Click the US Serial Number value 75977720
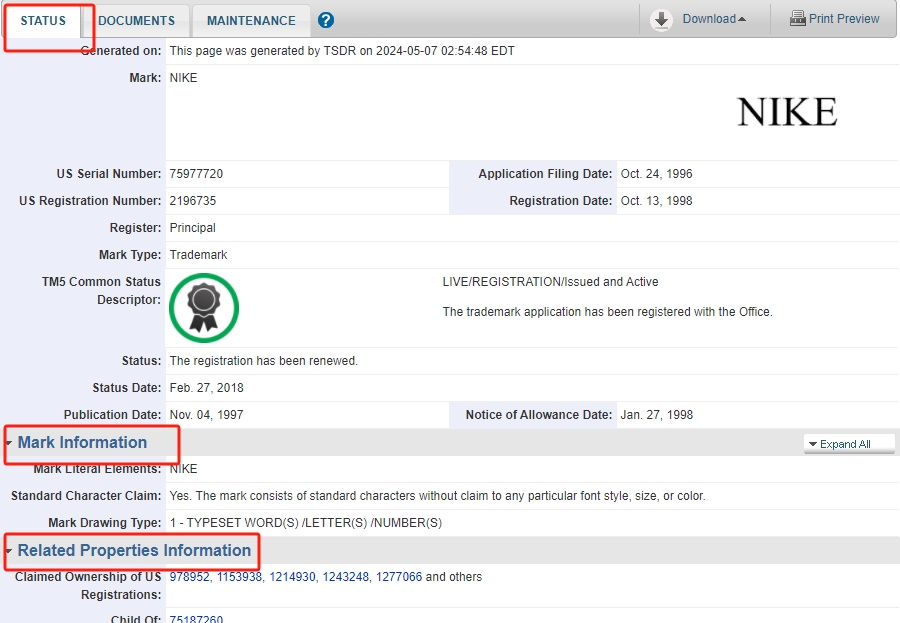900x623 pixels. [196, 174]
